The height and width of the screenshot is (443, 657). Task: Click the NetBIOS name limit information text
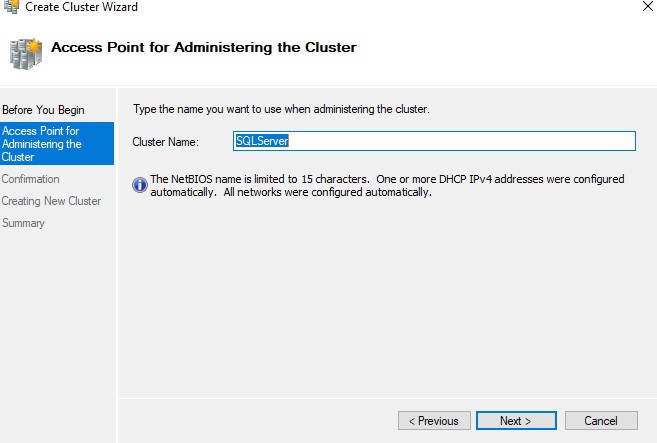tap(387, 185)
